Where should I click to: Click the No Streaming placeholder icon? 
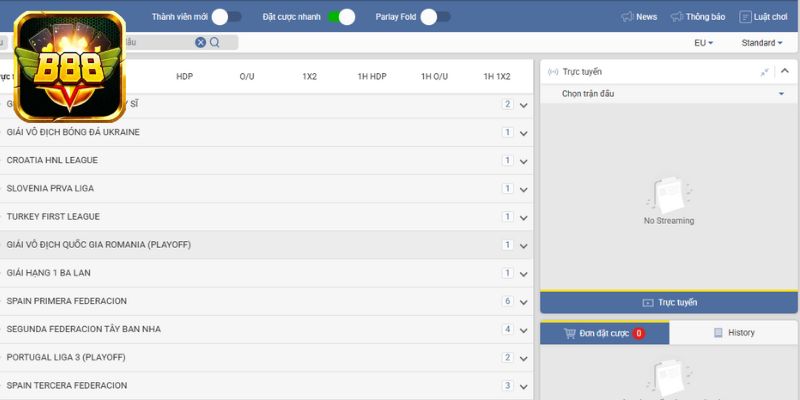(668, 196)
